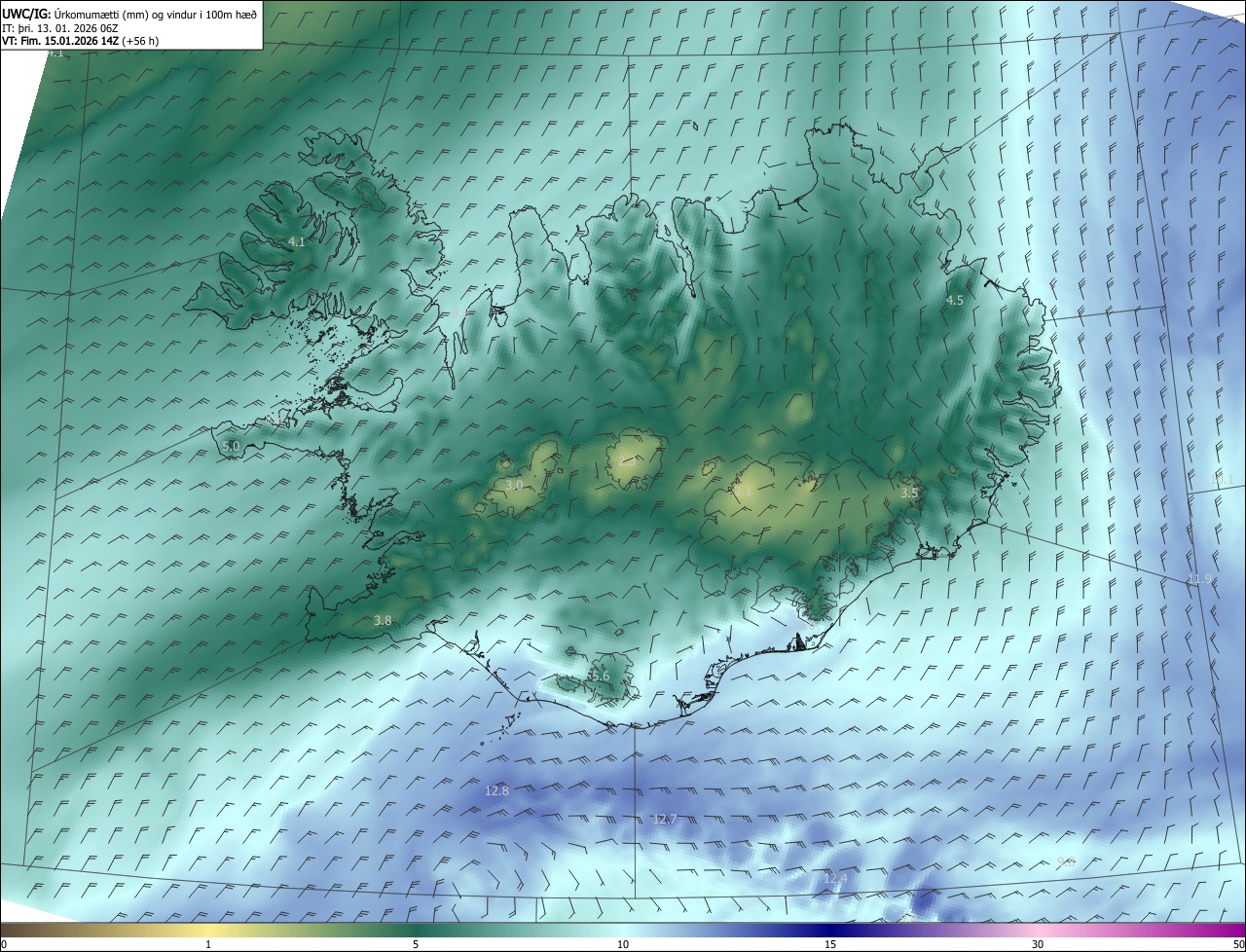
Task: Click the 12.7 precipitation value offshore
Action: coord(665,819)
